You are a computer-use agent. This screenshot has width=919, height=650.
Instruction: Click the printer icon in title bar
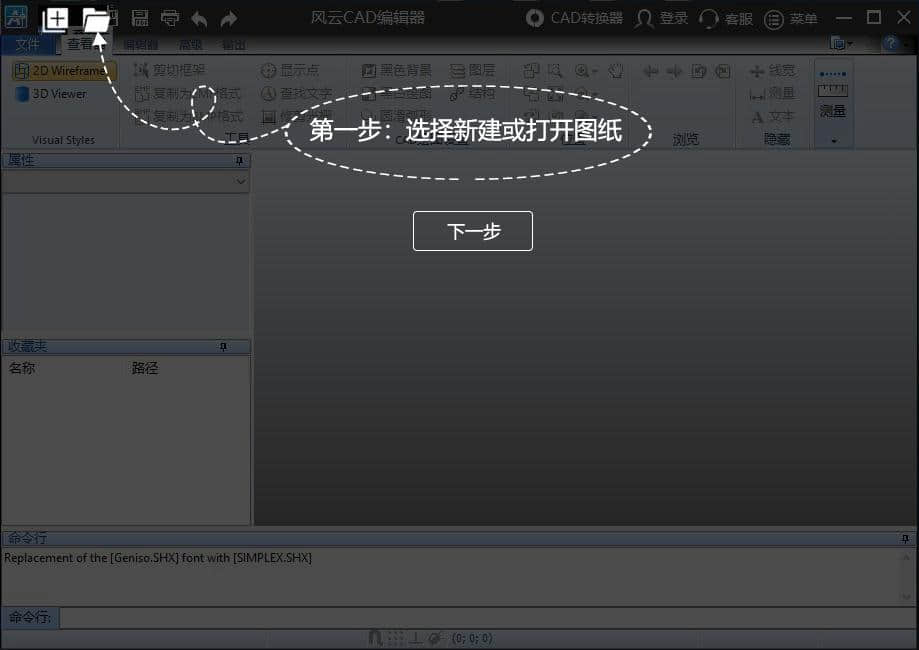170,19
